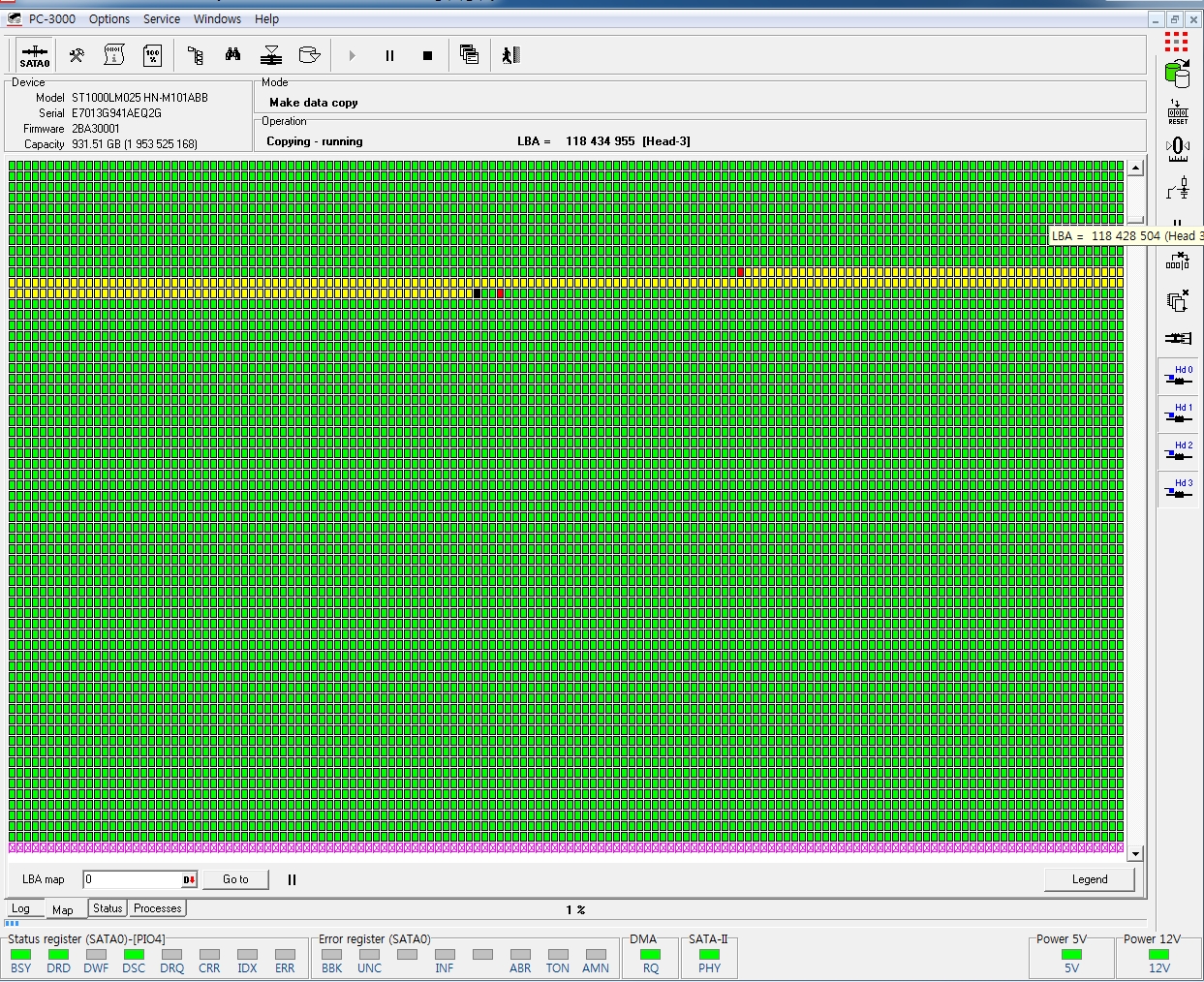Pause the data copy operation
This screenshot has height=982, width=1204.
389,56
